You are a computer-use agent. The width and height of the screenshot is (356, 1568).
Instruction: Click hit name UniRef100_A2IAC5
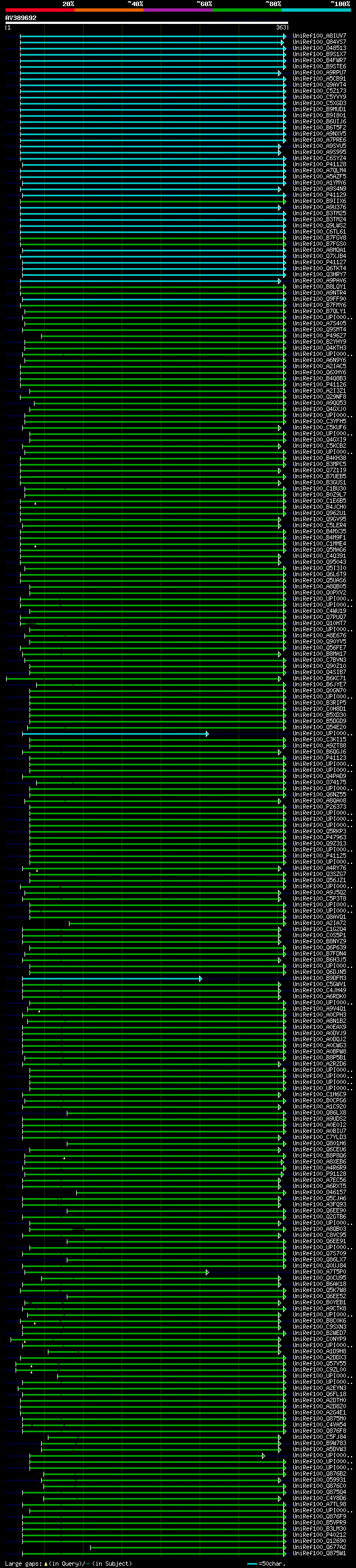(319, 367)
